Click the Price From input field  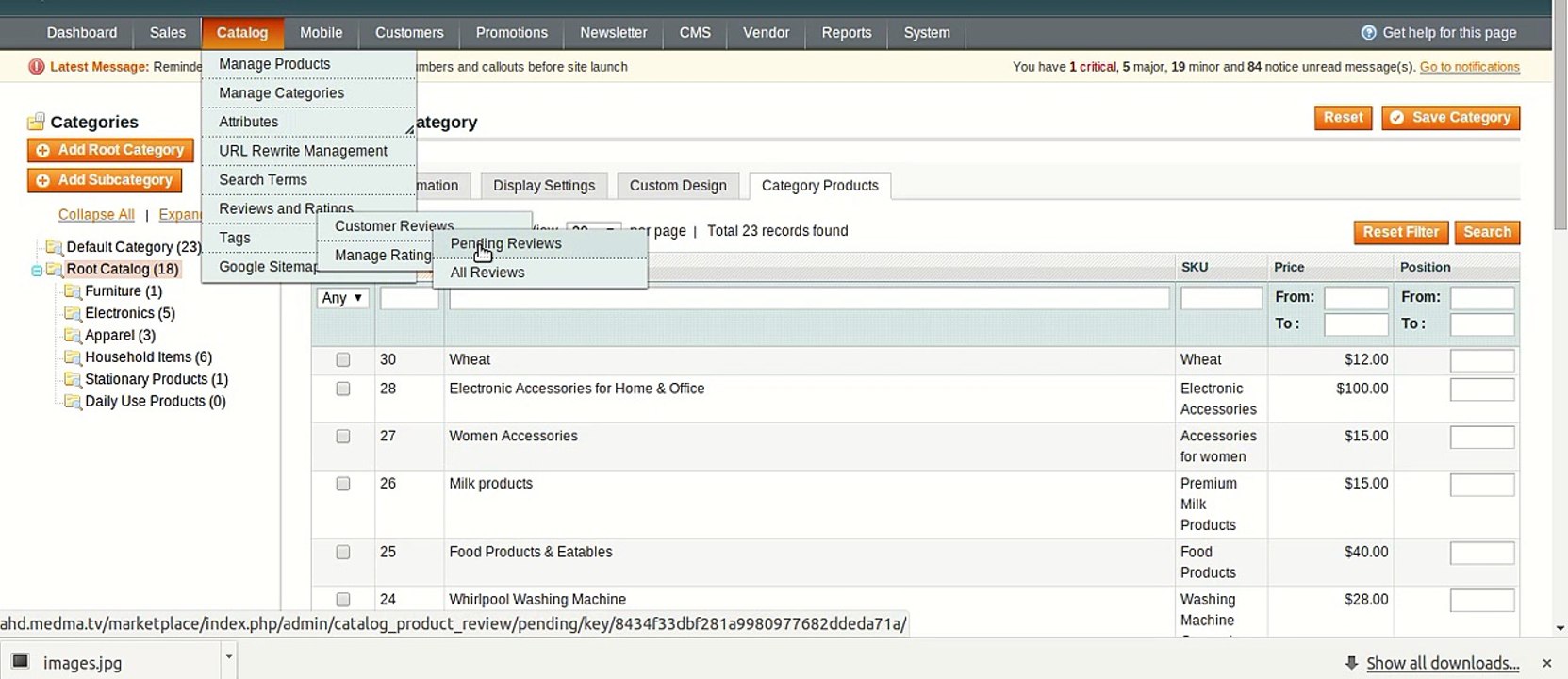[1356, 299]
